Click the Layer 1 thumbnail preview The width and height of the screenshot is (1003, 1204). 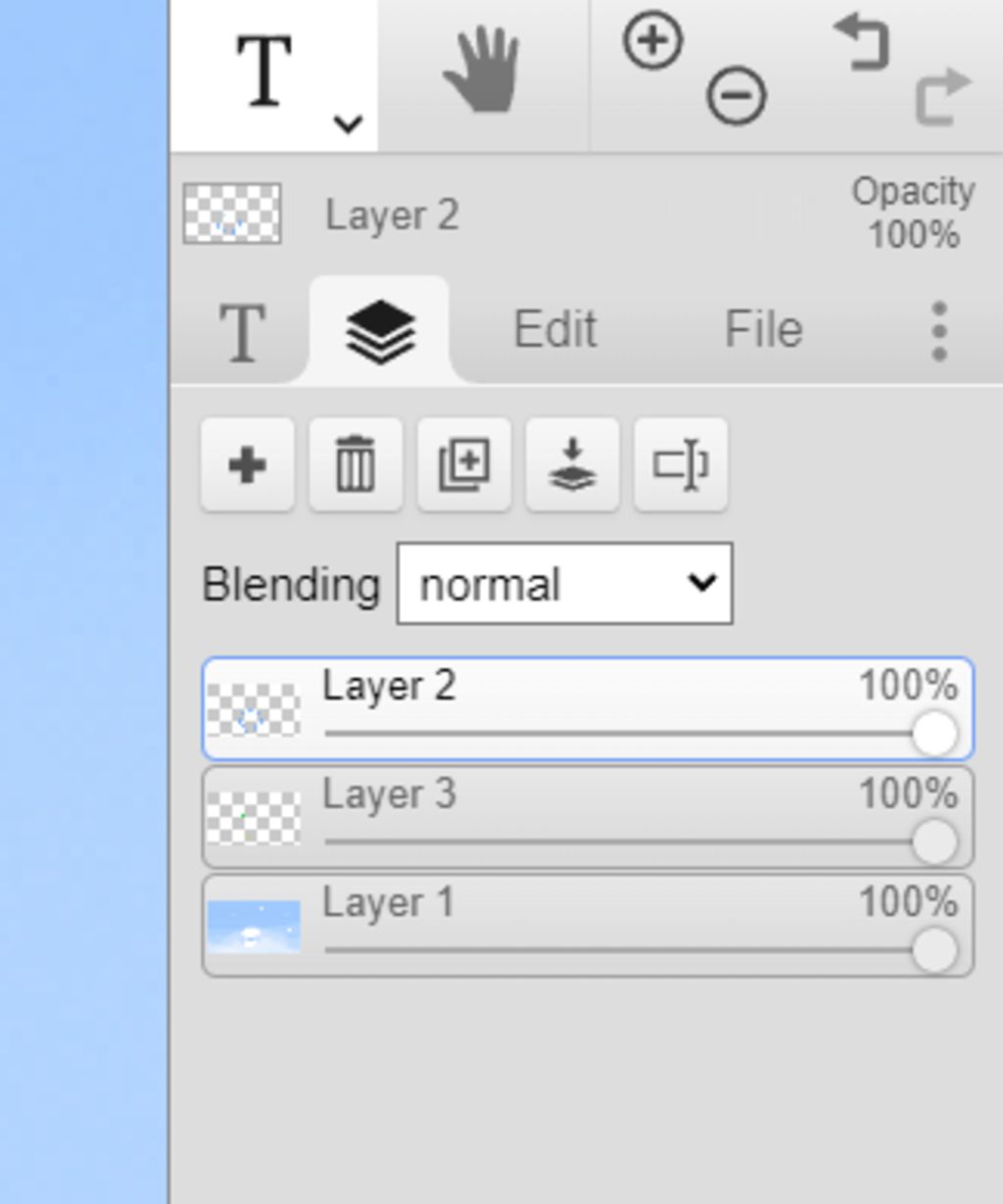254,927
